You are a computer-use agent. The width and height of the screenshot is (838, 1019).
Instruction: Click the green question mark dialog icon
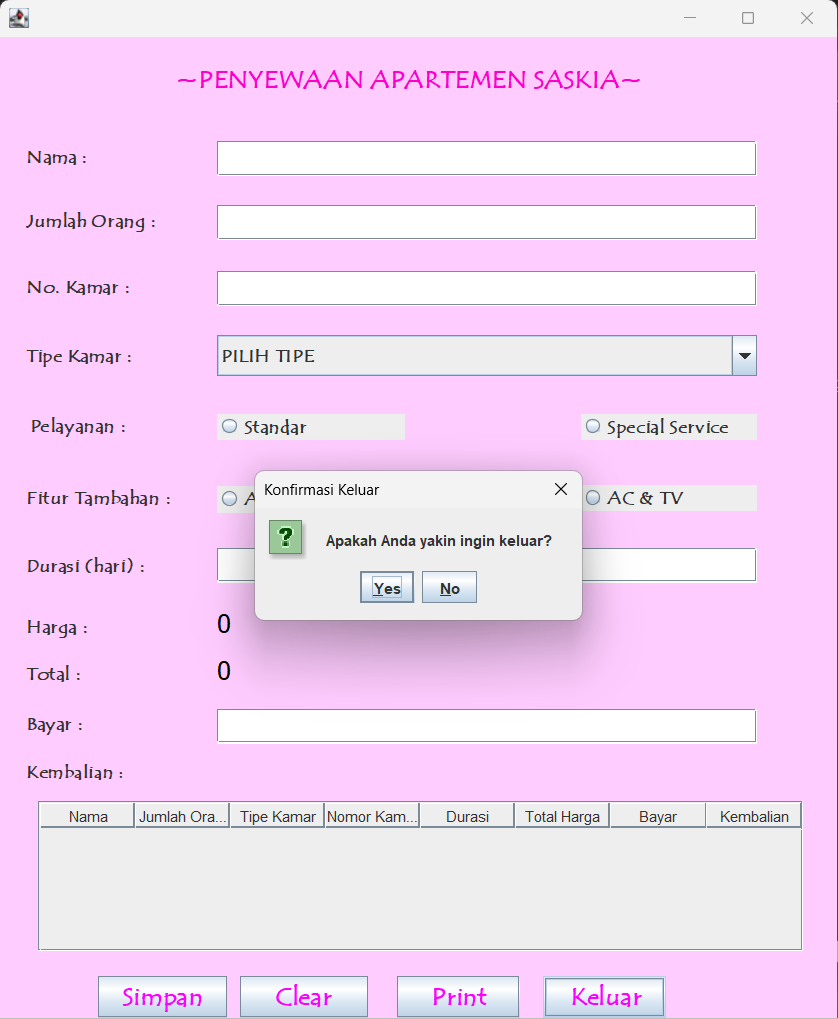click(285, 538)
